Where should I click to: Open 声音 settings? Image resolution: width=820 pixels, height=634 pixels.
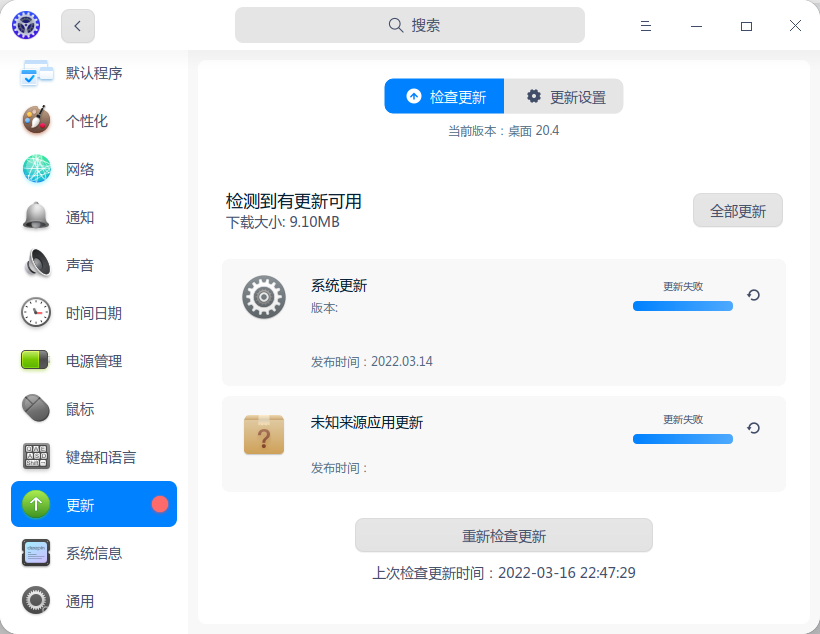coord(94,265)
